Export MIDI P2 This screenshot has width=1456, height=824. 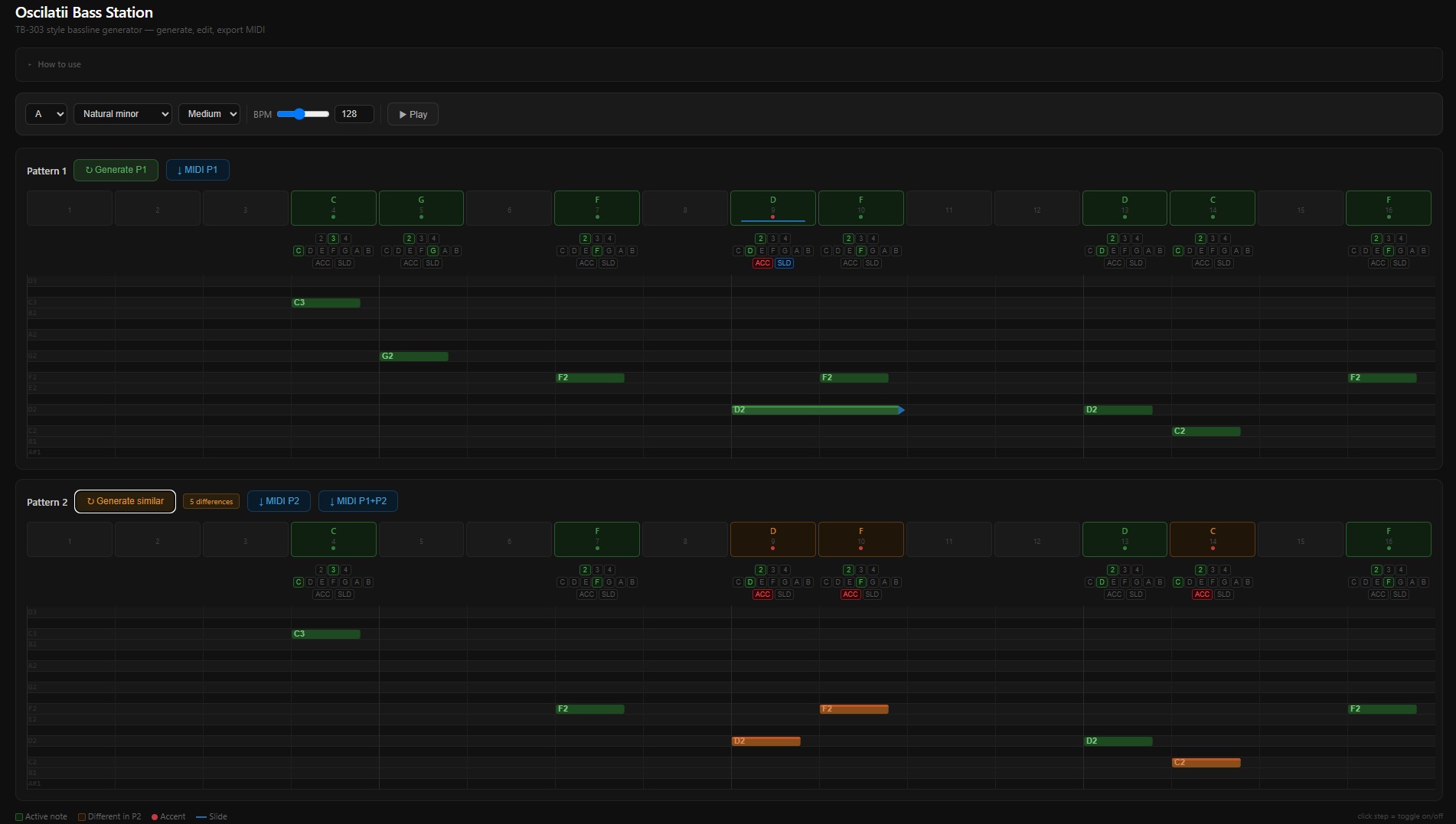279,501
